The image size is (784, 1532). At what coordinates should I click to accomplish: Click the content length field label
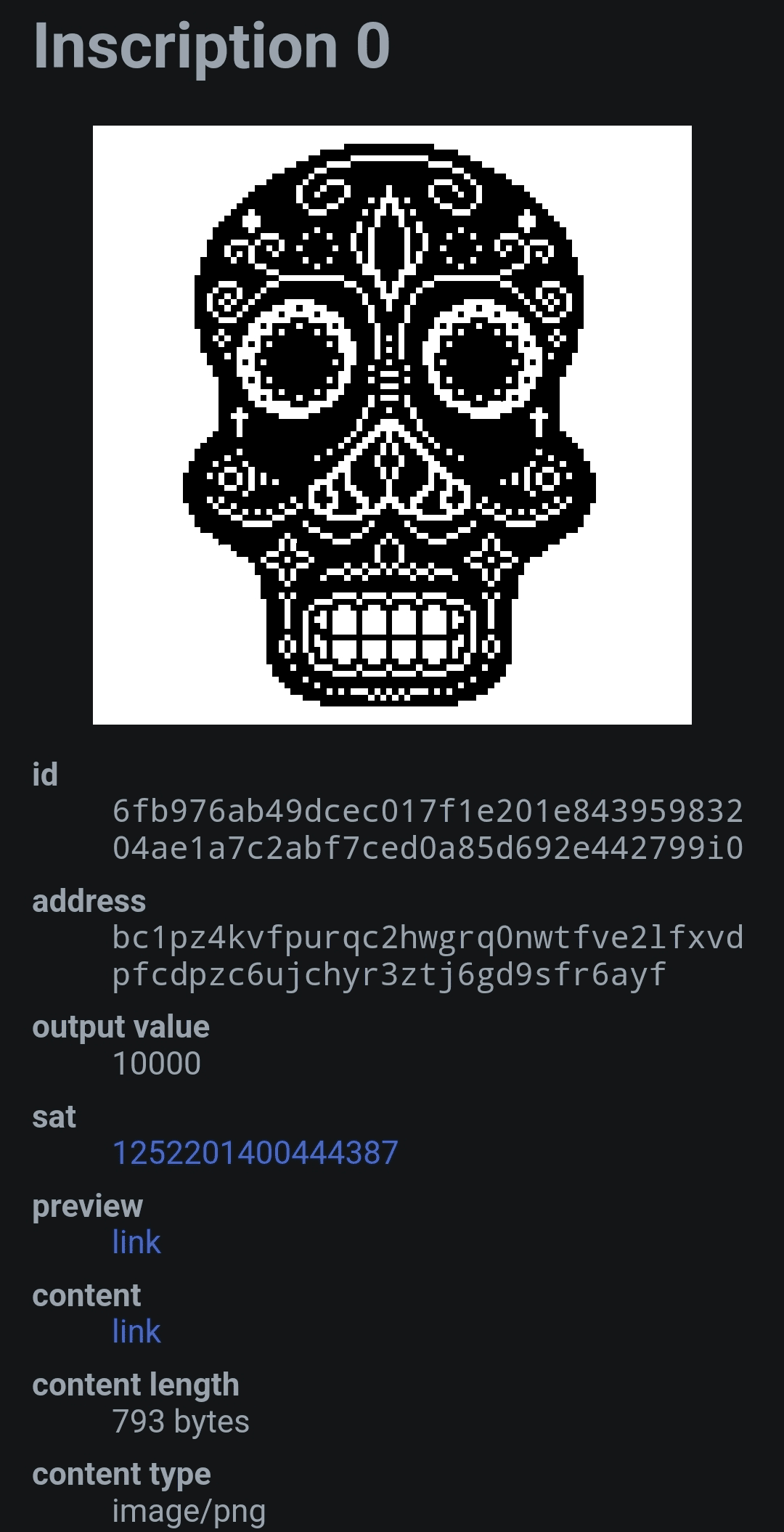(x=136, y=1385)
